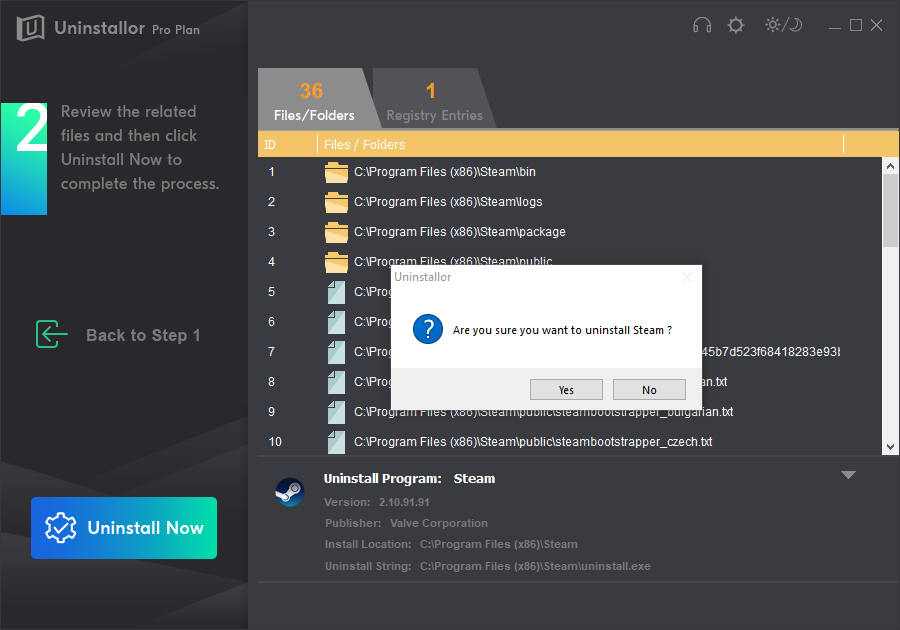Screen dimensions: 900x630
Task: Collapse program details with triangle arrow
Action: click(848, 475)
